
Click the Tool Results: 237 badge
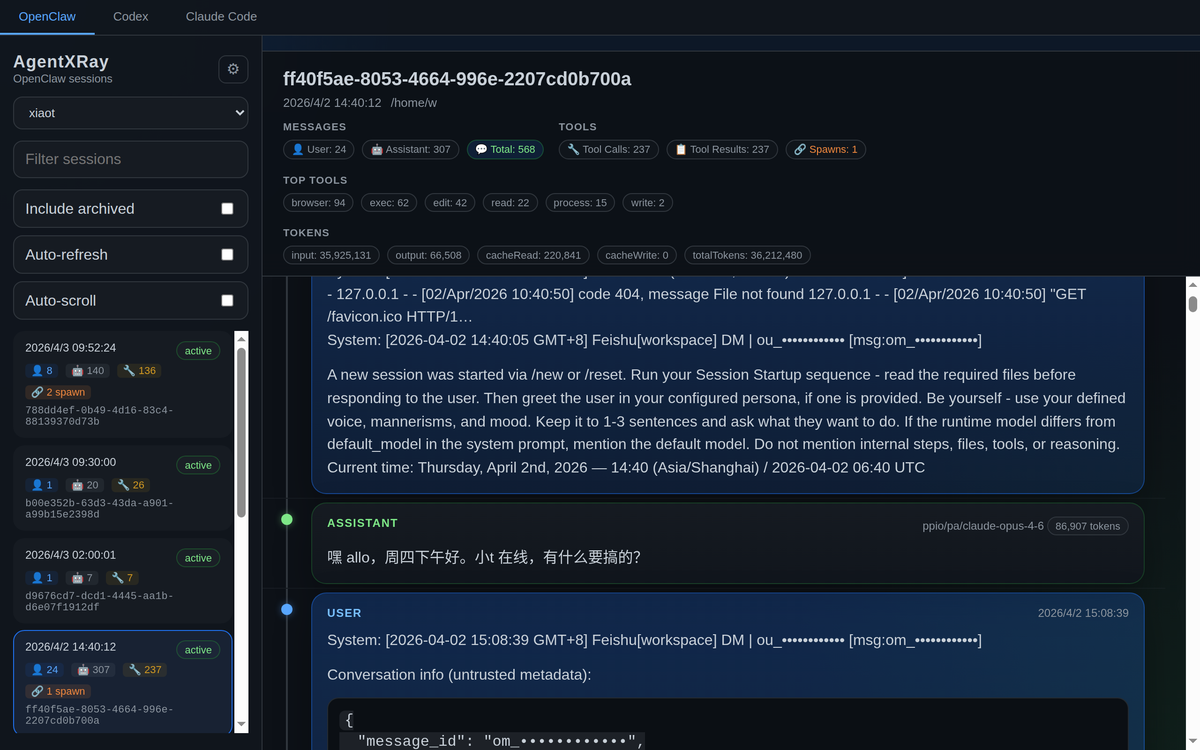pos(722,149)
